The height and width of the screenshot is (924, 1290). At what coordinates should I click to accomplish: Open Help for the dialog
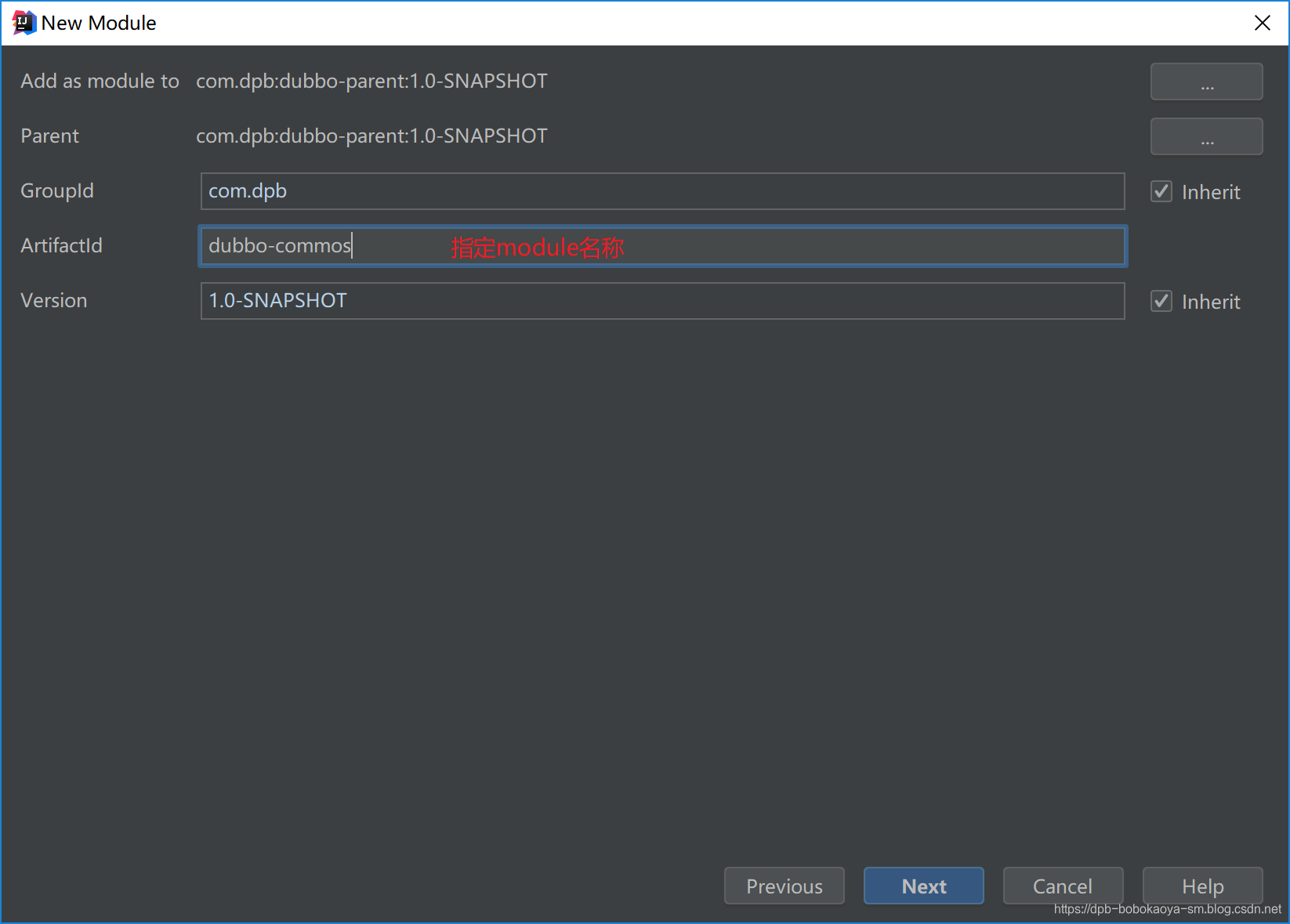pyautogui.click(x=1202, y=886)
